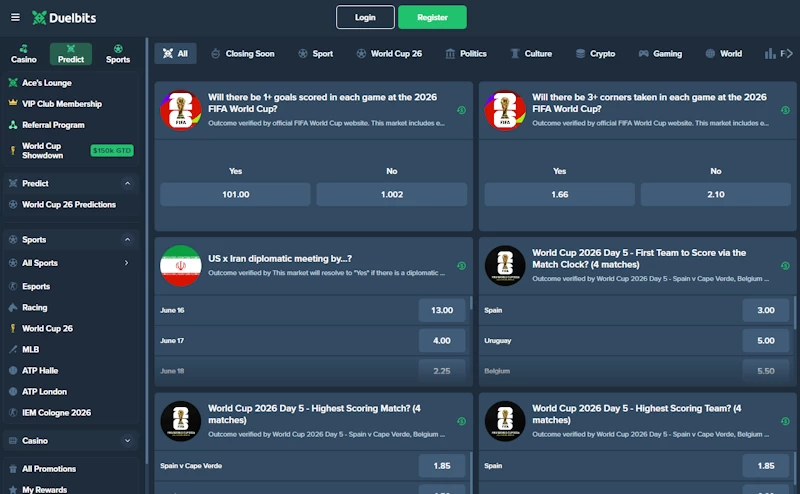Filter markets by Sport
Viewport: 800px width, 494px height.
click(x=316, y=54)
